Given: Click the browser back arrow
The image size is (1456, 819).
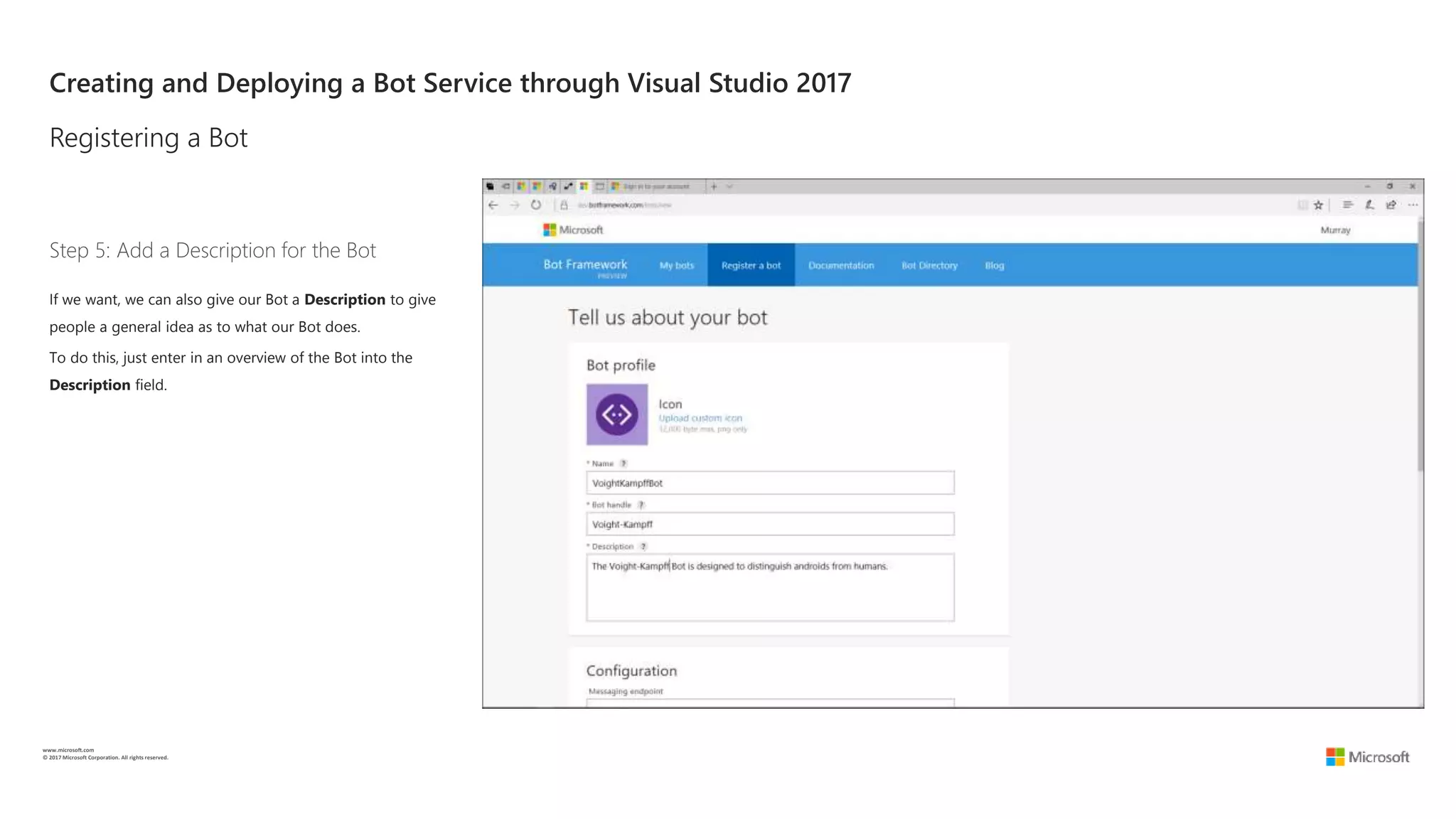Looking at the screenshot, I should click(493, 205).
